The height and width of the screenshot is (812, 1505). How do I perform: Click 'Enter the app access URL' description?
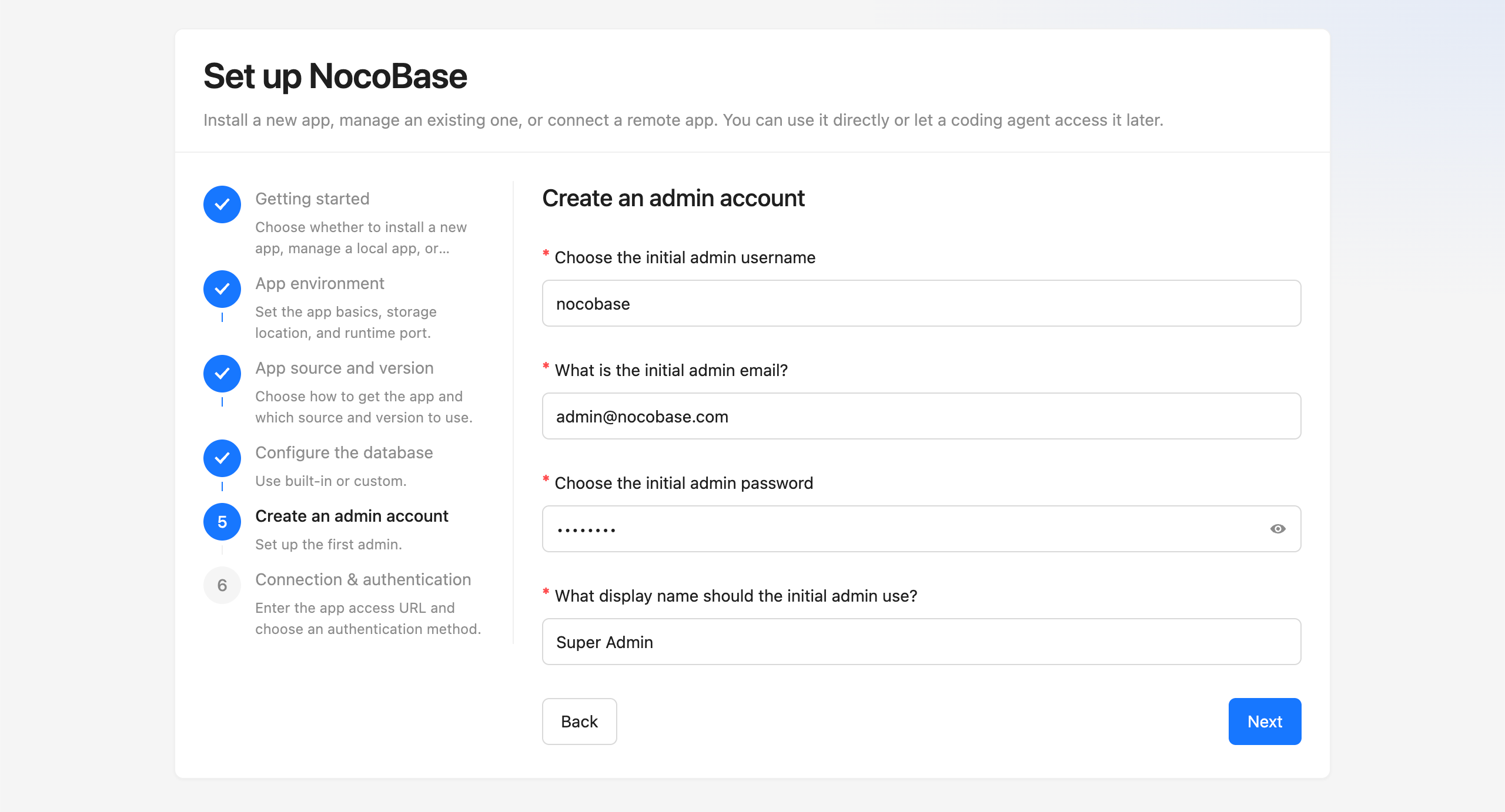[x=368, y=618]
